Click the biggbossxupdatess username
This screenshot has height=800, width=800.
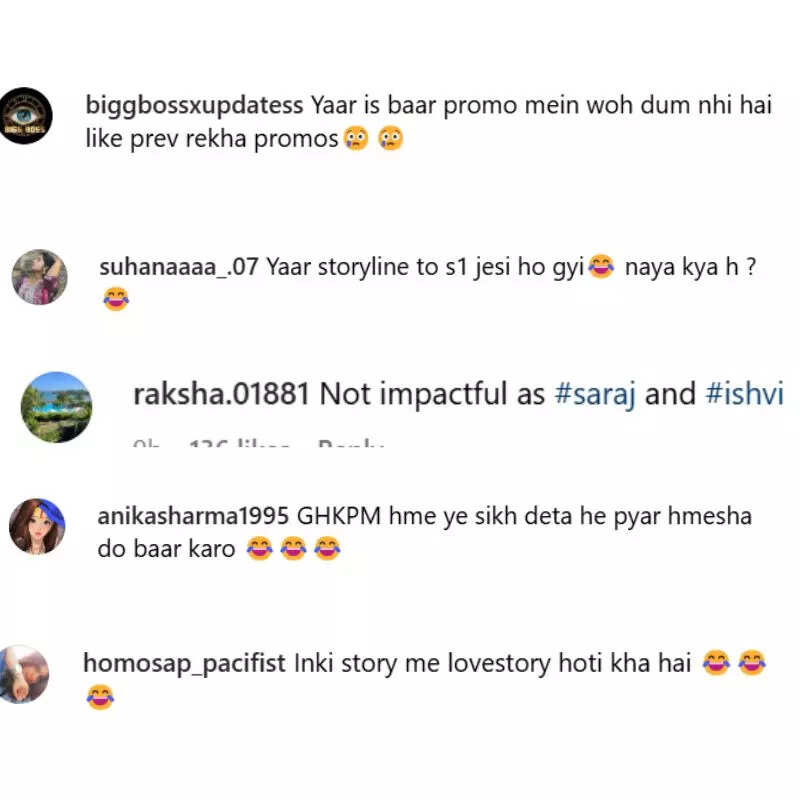[x=194, y=106]
